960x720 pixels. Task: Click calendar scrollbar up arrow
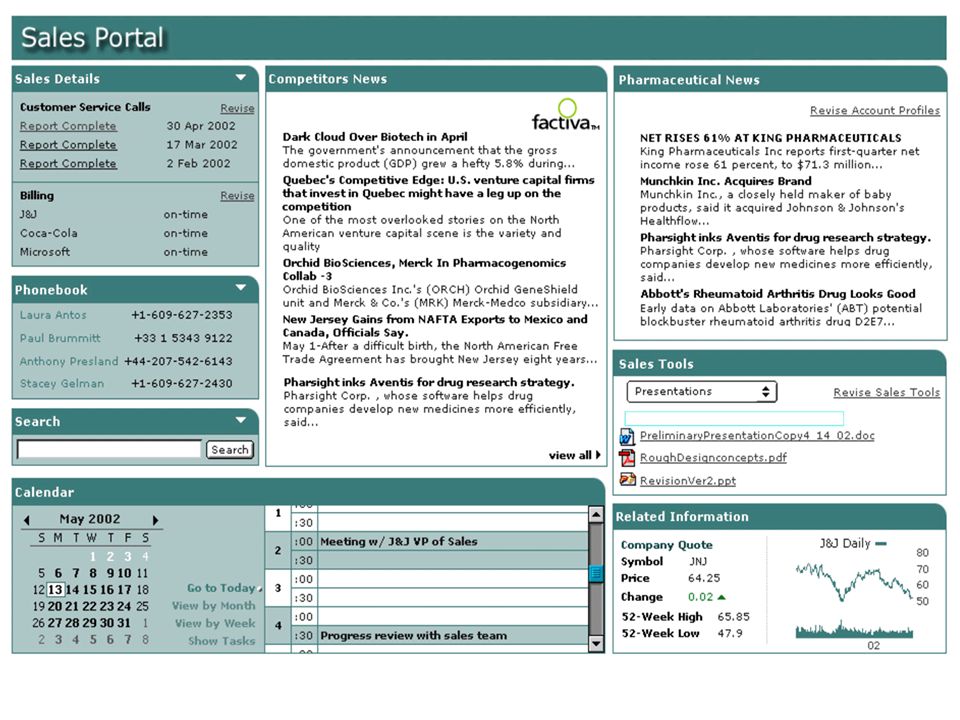tap(596, 514)
